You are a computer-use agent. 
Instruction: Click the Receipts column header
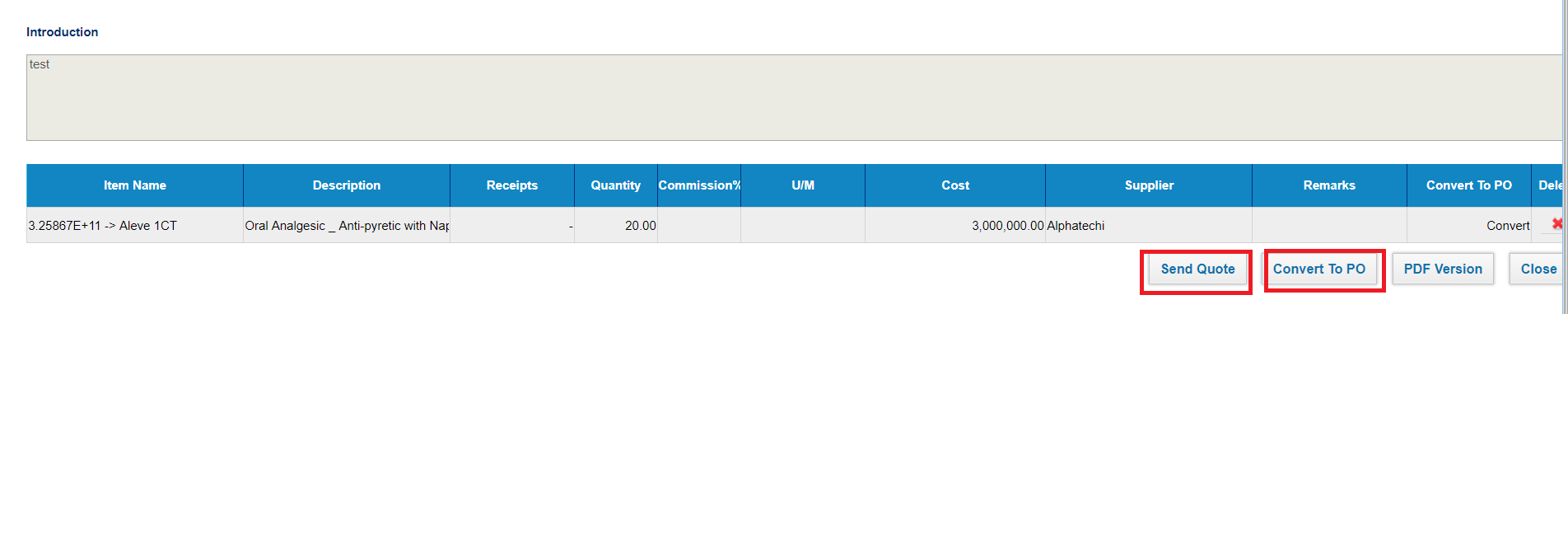(x=512, y=185)
